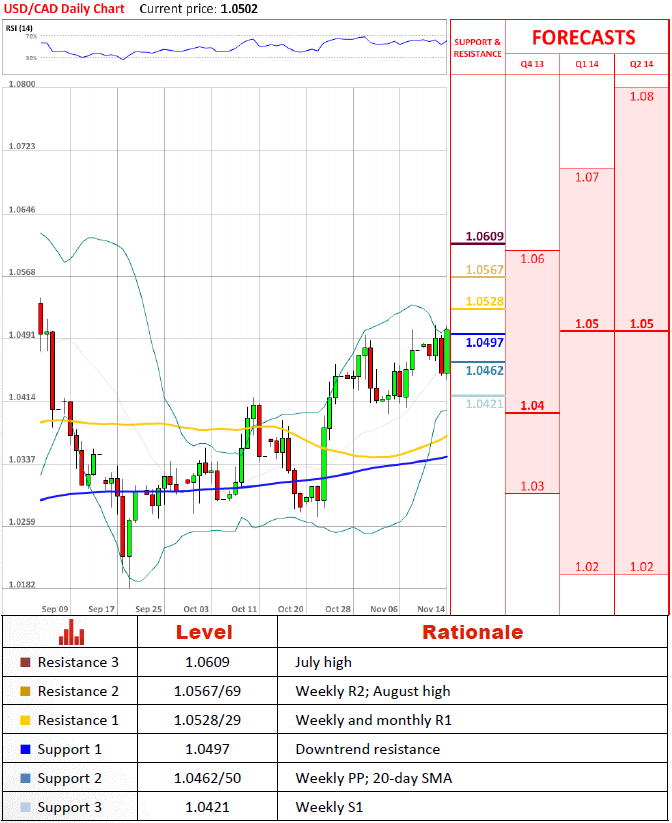Click the 1.08 forecast value in Q2 14
Screen dimensions: 672x823
click(x=642, y=96)
